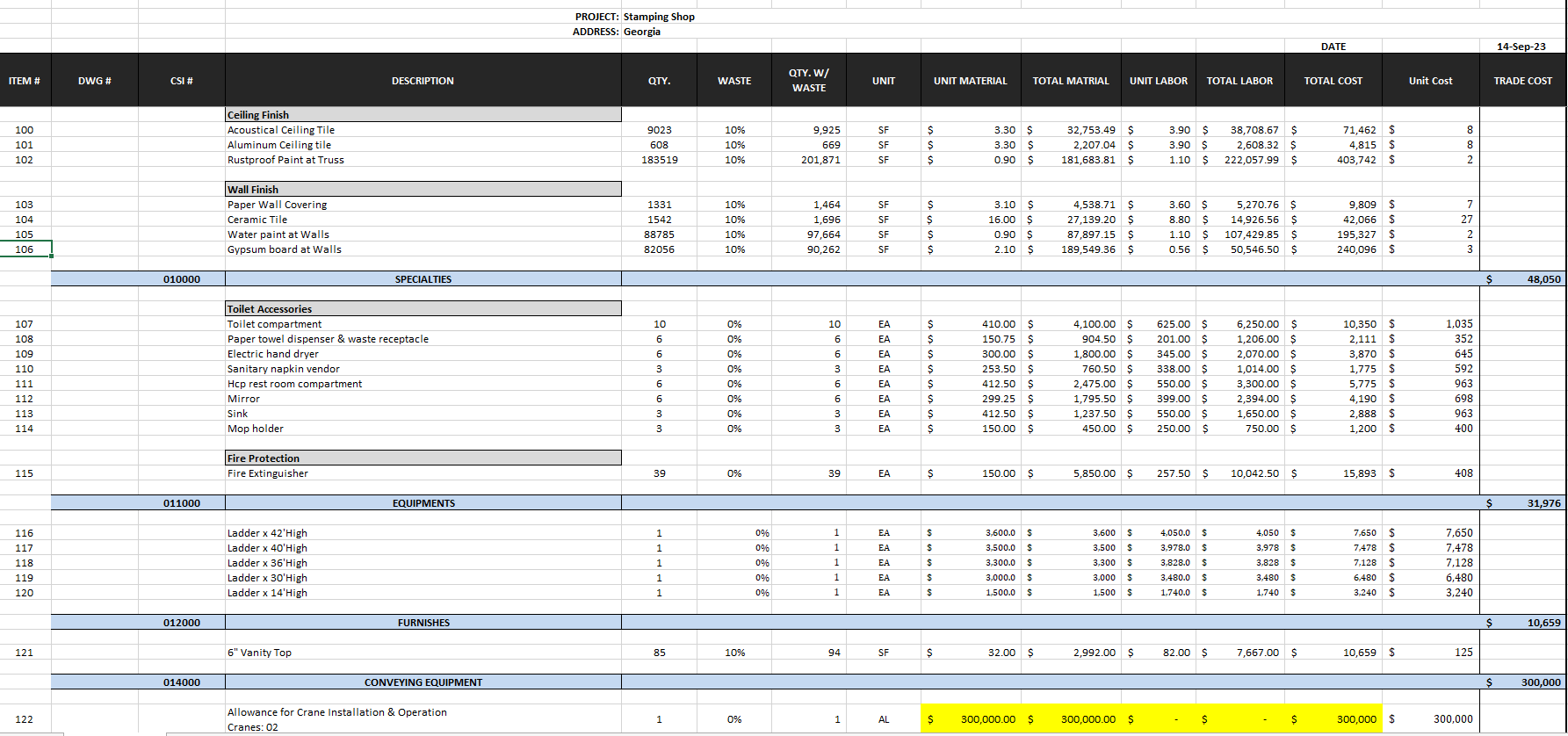
Task: Click the SPECIALTIES section header row
Action: coord(423,279)
